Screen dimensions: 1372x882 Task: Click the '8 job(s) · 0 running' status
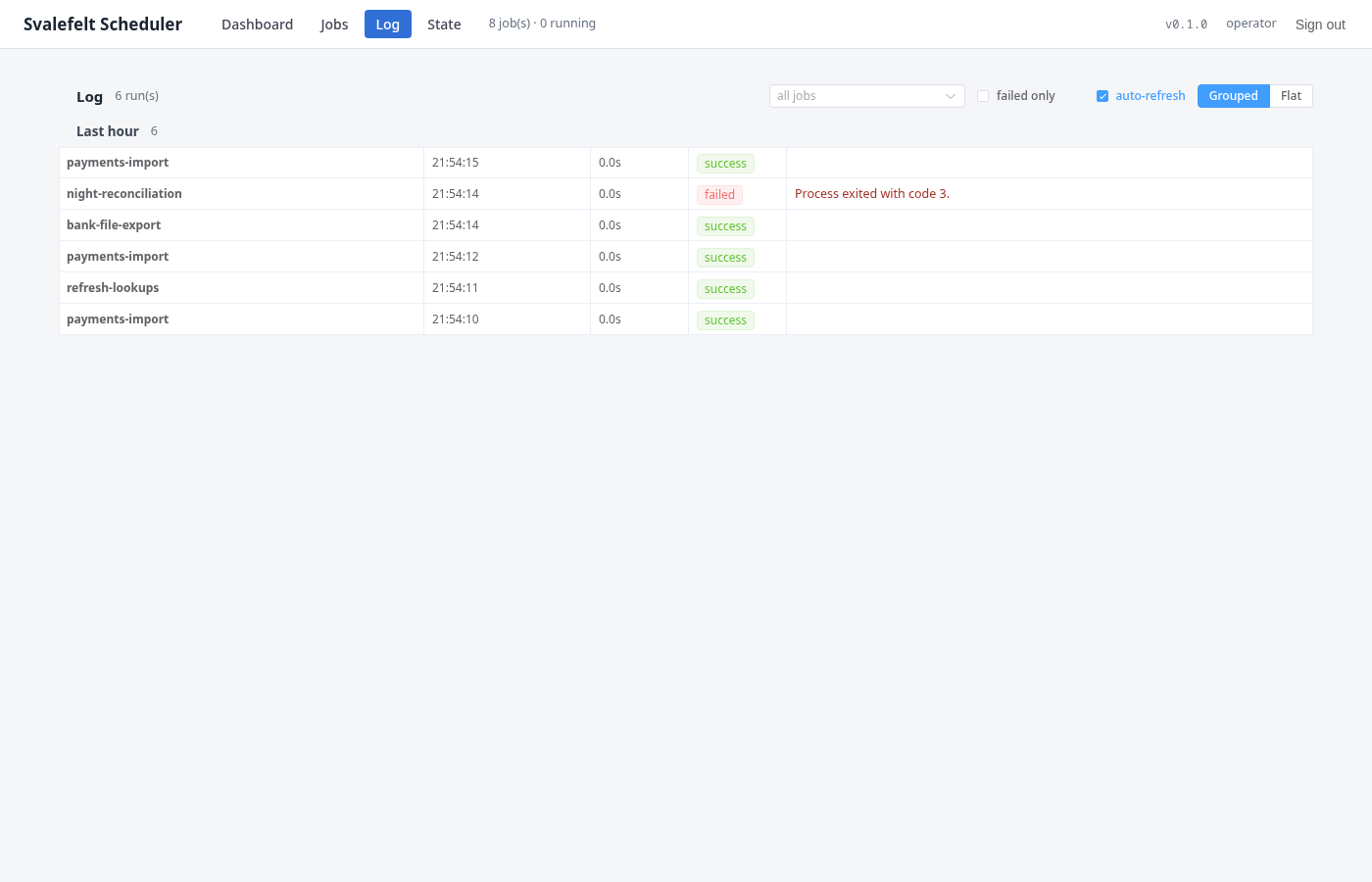coord(542,24)
